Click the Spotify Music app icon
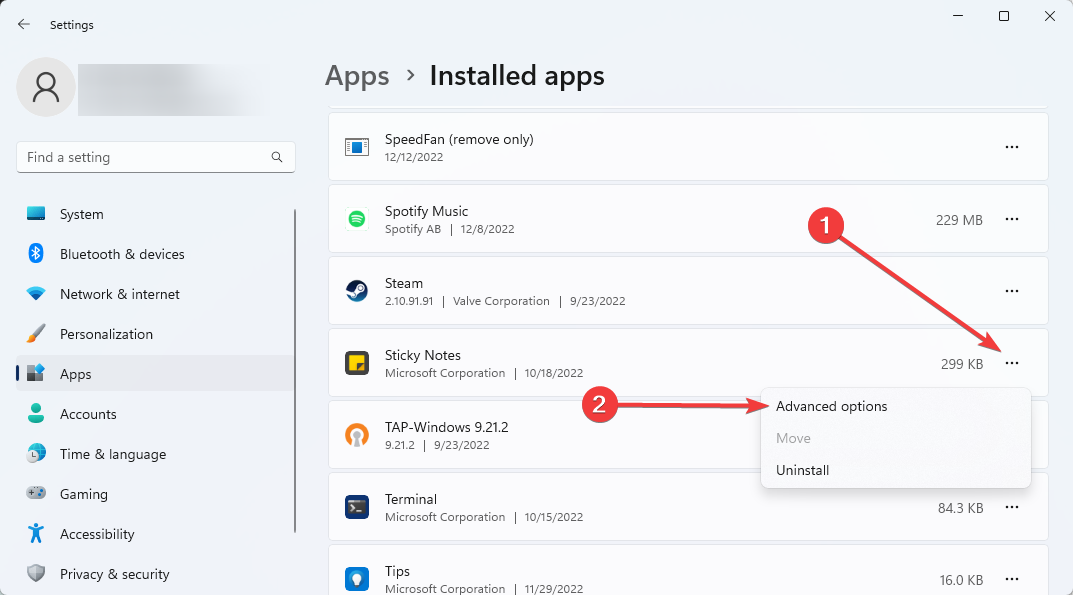Viewport: 1073px width, 595px height. pos(357,218)
